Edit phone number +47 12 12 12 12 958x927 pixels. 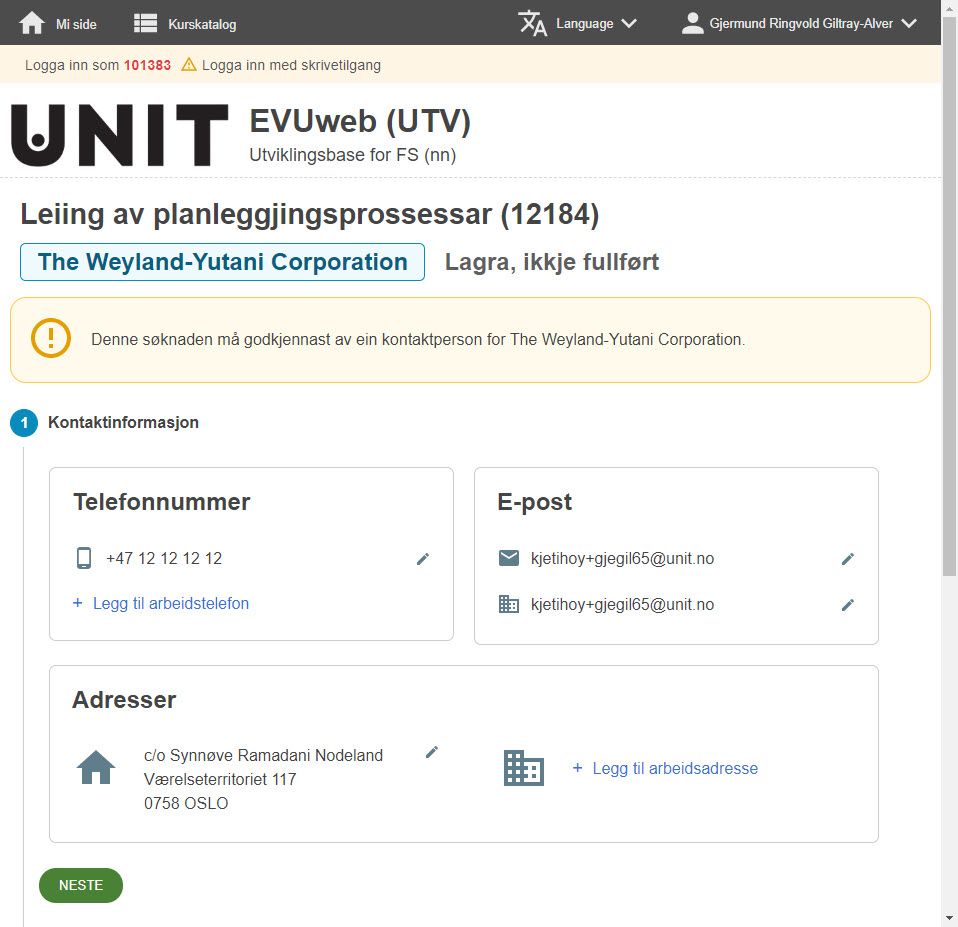[x=423, y=559]
